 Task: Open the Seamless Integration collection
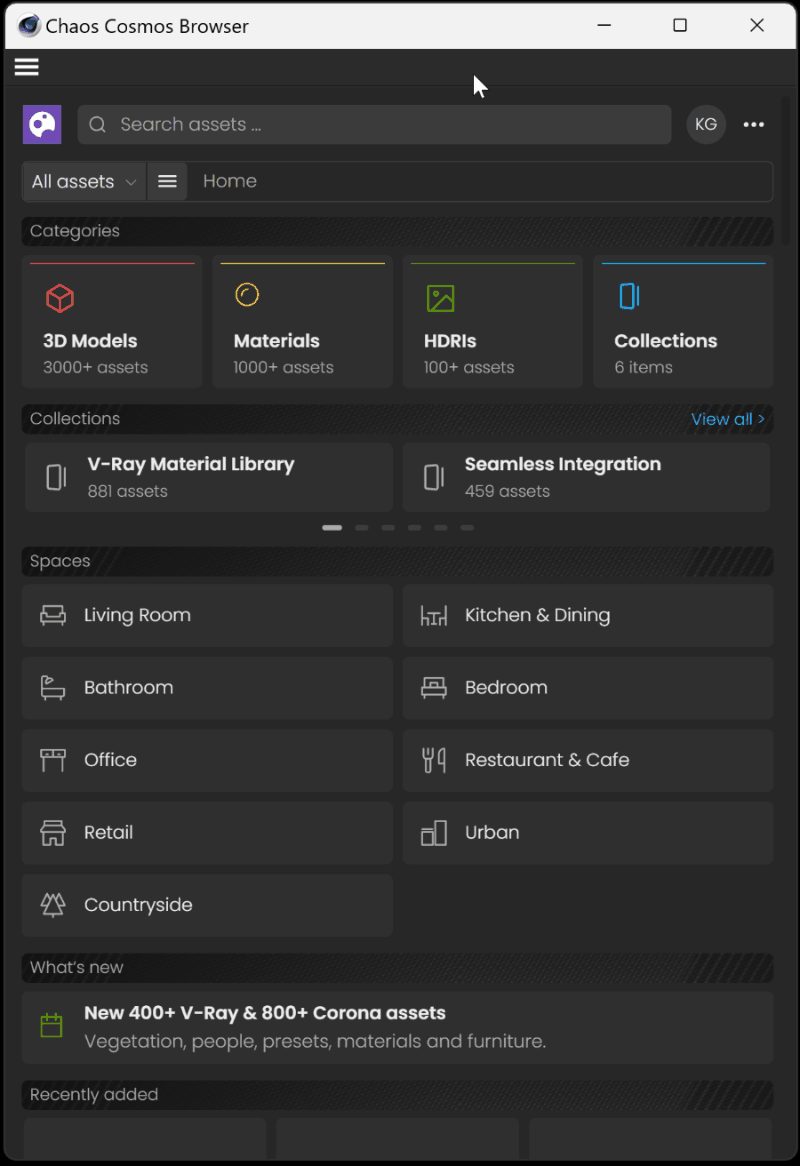pos(586,477)
